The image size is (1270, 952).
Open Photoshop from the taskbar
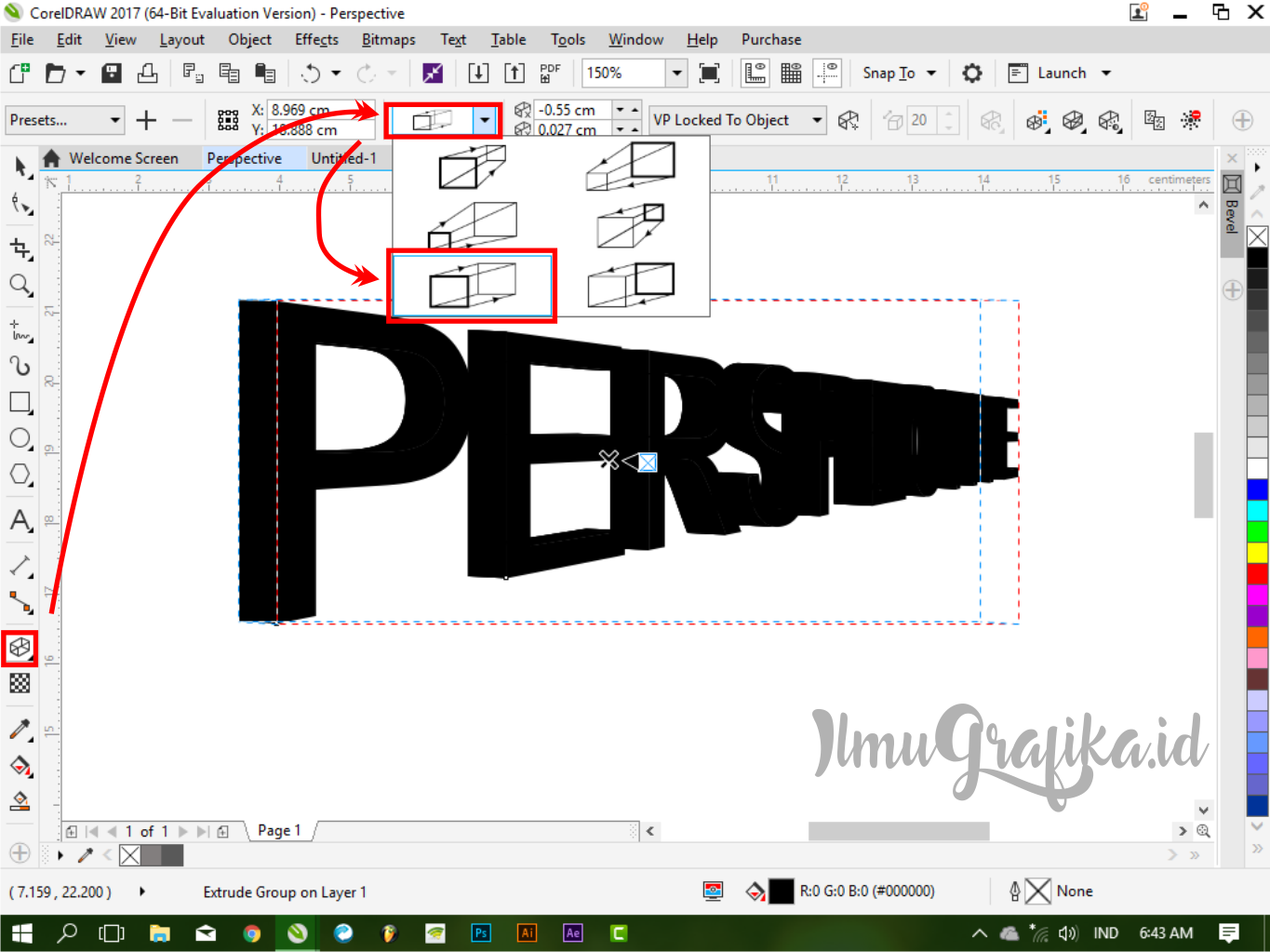coord(481,932)
